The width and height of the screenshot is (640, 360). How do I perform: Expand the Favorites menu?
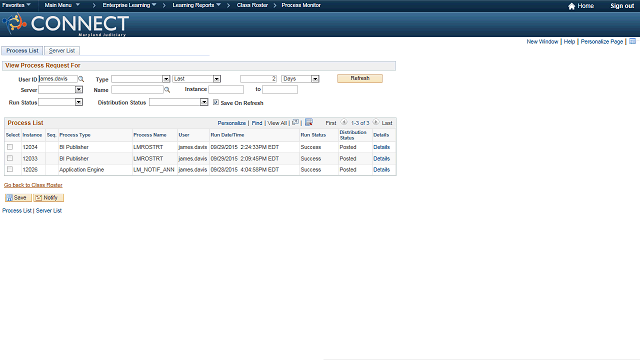click(x=16, y=5)
